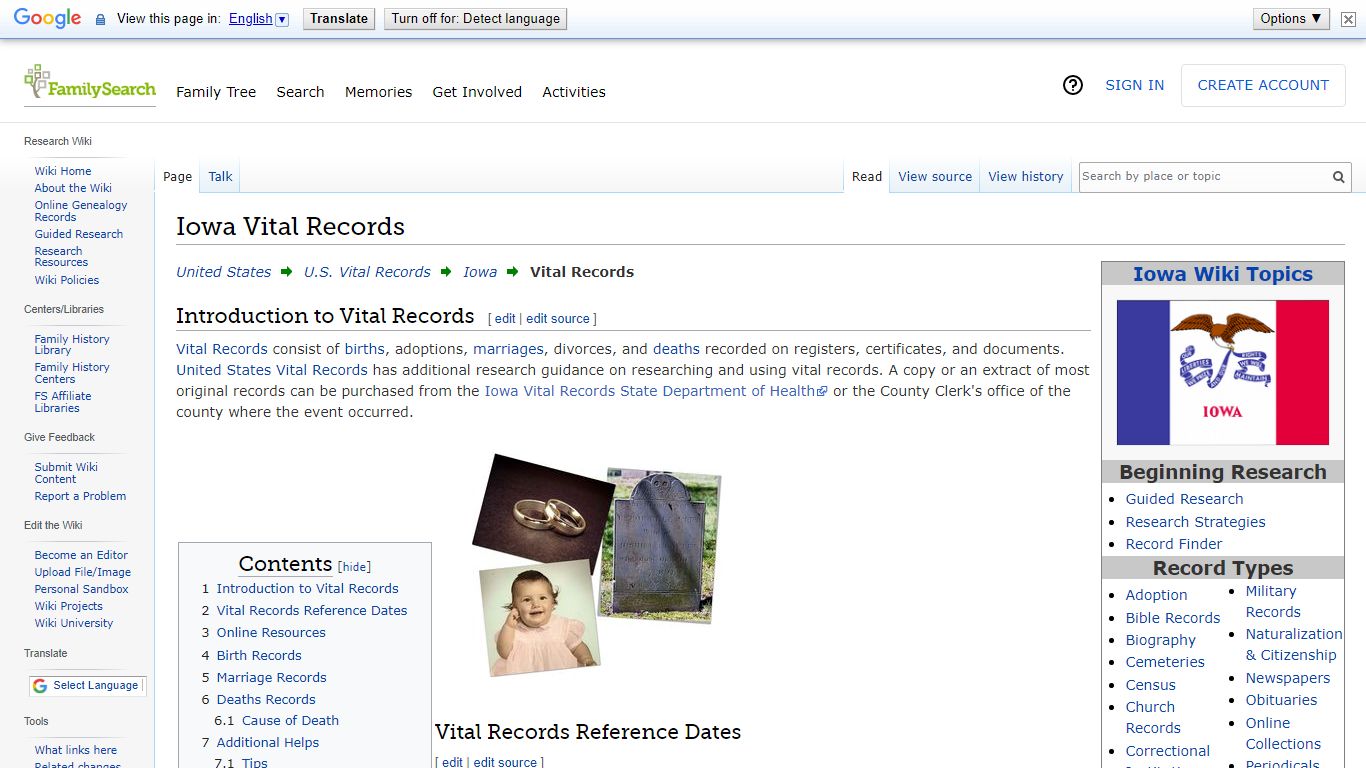Click the Translate button

pos(339,19)
